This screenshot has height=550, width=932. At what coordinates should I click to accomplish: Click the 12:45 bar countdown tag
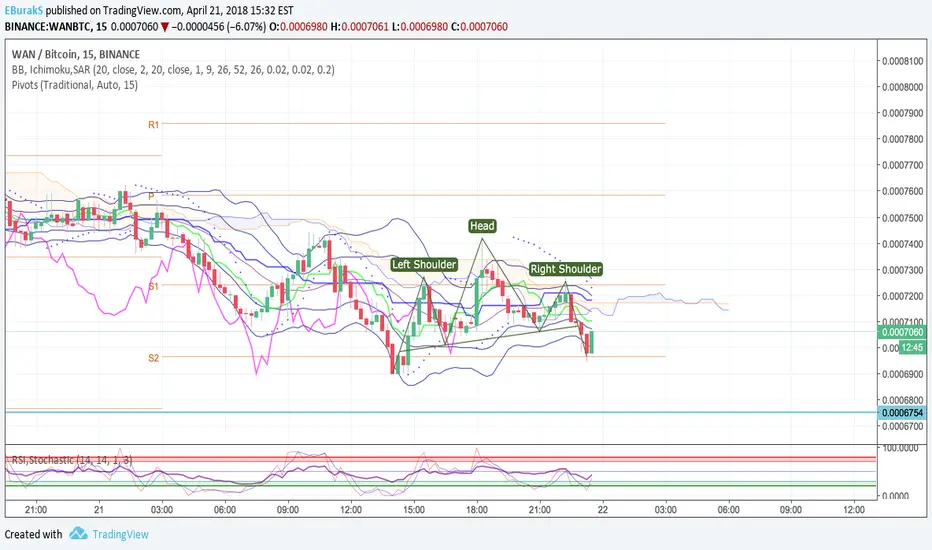(x=912, y=347)
